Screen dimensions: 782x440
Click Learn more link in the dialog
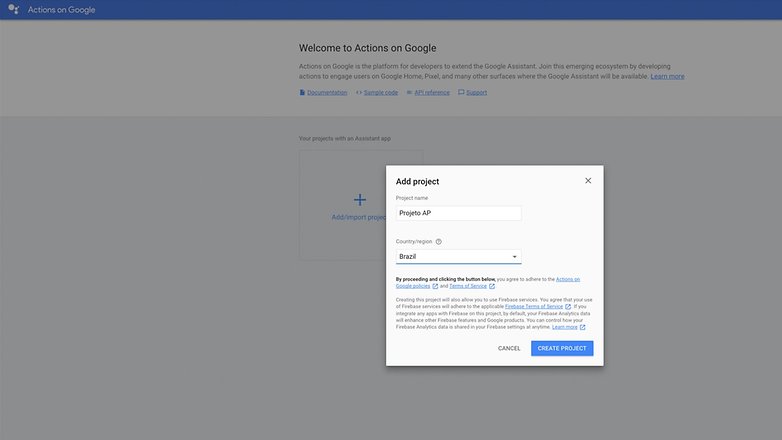point(565,327)
